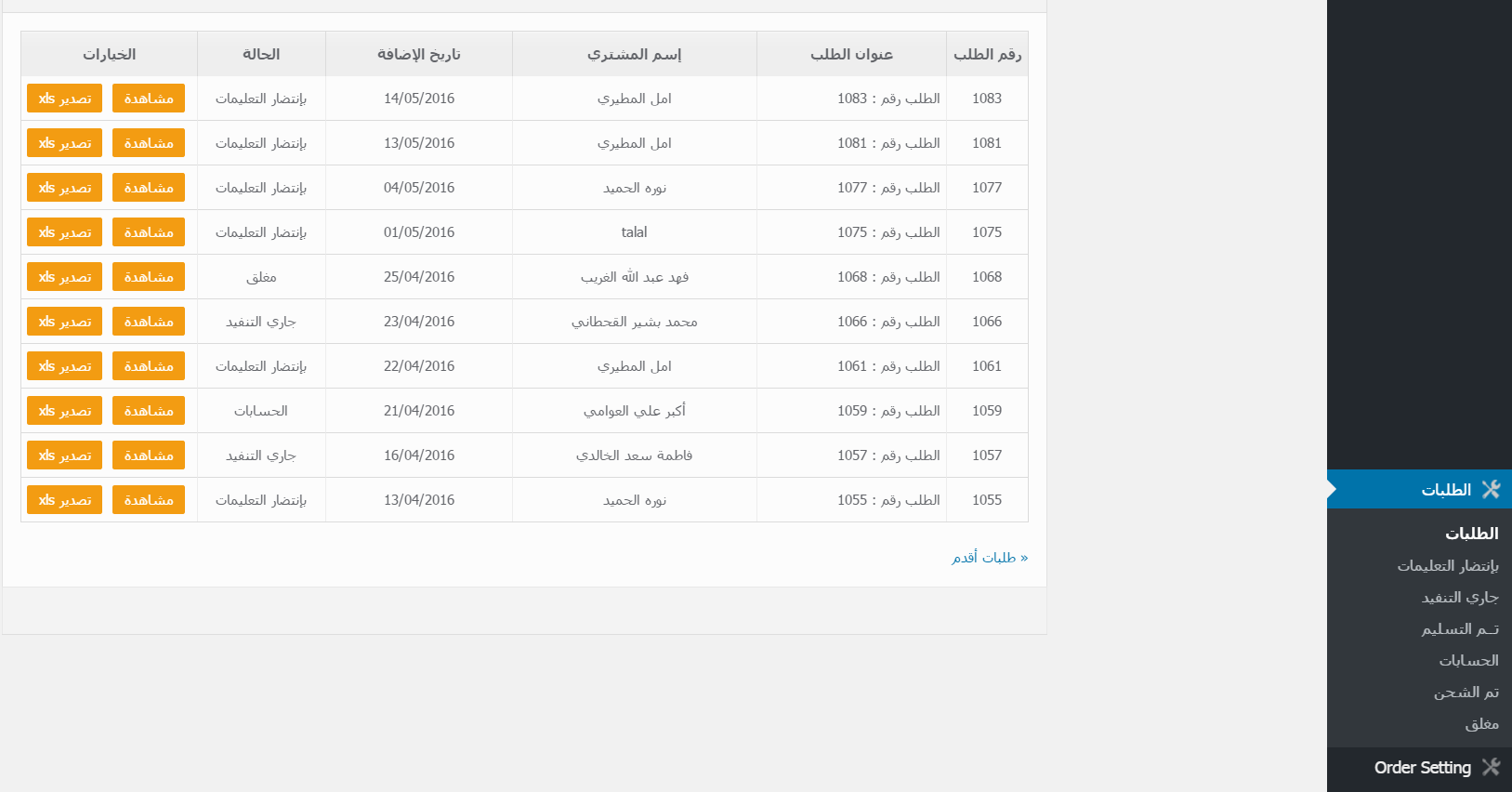Go to الحسابات sidebar item
Image resolution: width=1512 pixels, height=792 pixels.
pyautogui.click(x=1468, y=661)
